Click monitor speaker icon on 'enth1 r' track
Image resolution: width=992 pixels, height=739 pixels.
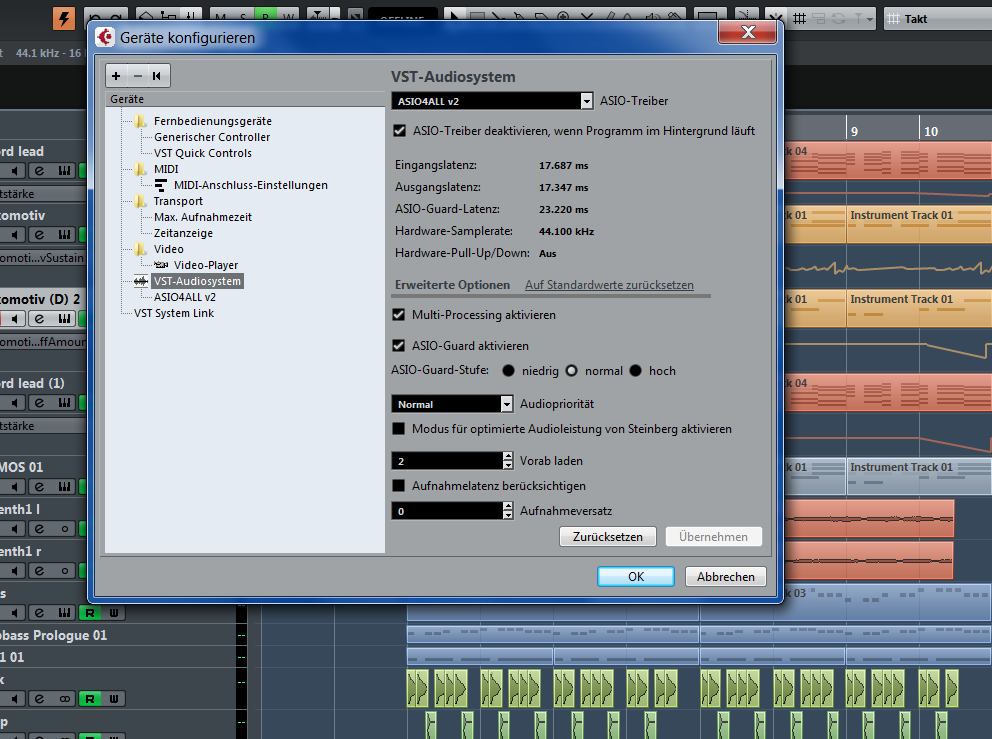coord(15,571)
